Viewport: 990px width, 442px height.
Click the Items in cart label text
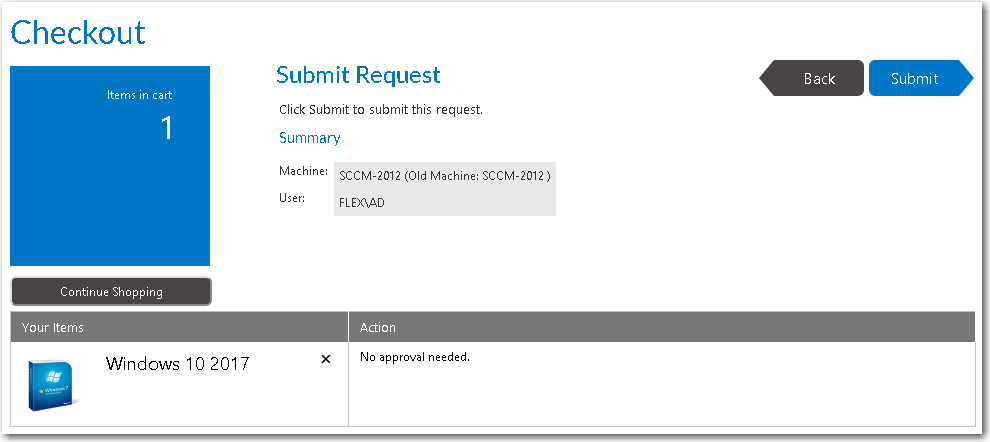140,95
